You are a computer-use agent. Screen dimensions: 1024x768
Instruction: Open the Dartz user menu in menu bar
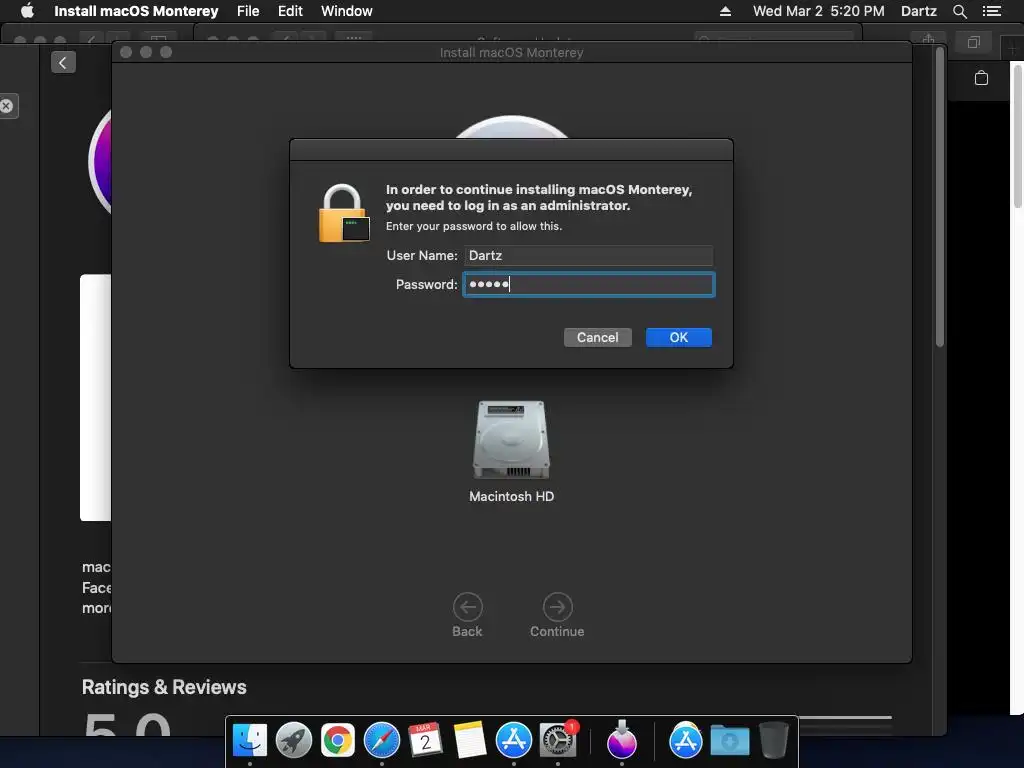coord(918,11)
